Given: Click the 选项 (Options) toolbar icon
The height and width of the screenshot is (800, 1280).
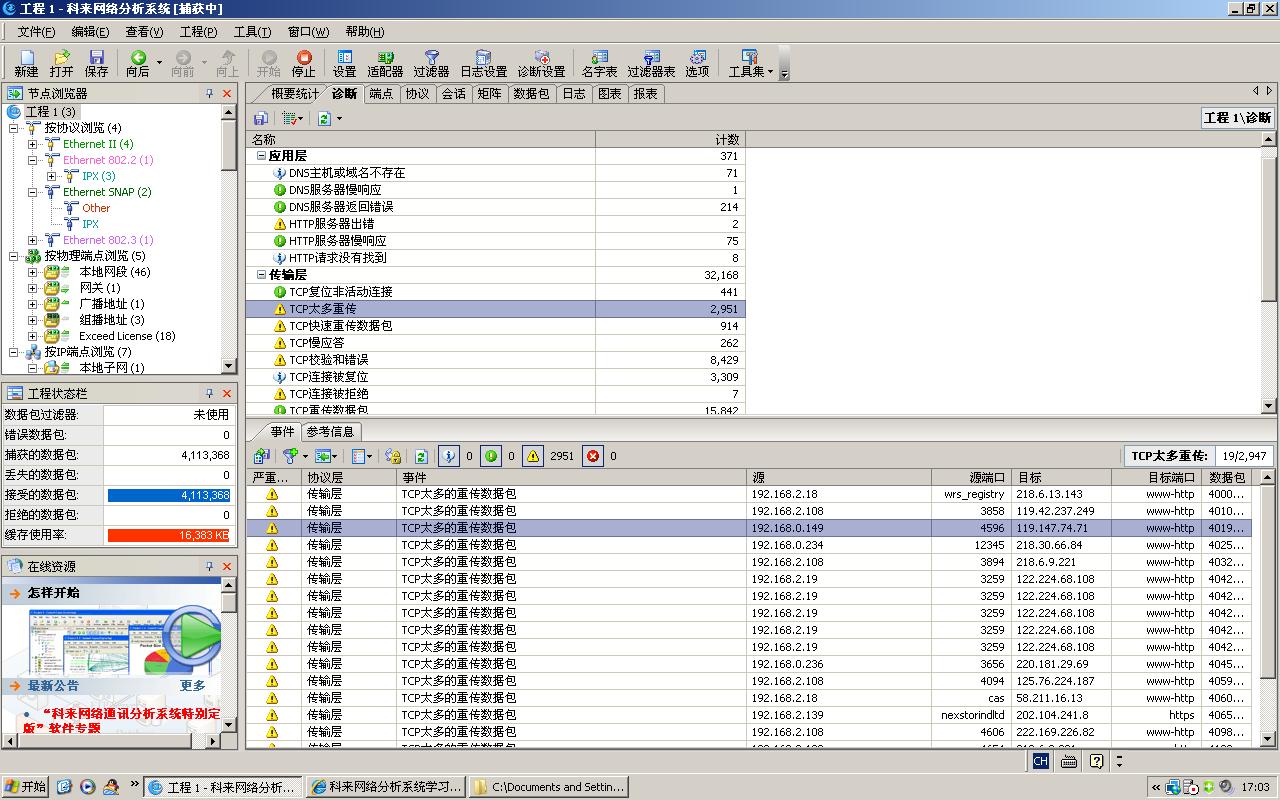Looking at the screenshot, I should tap(697, 63).
